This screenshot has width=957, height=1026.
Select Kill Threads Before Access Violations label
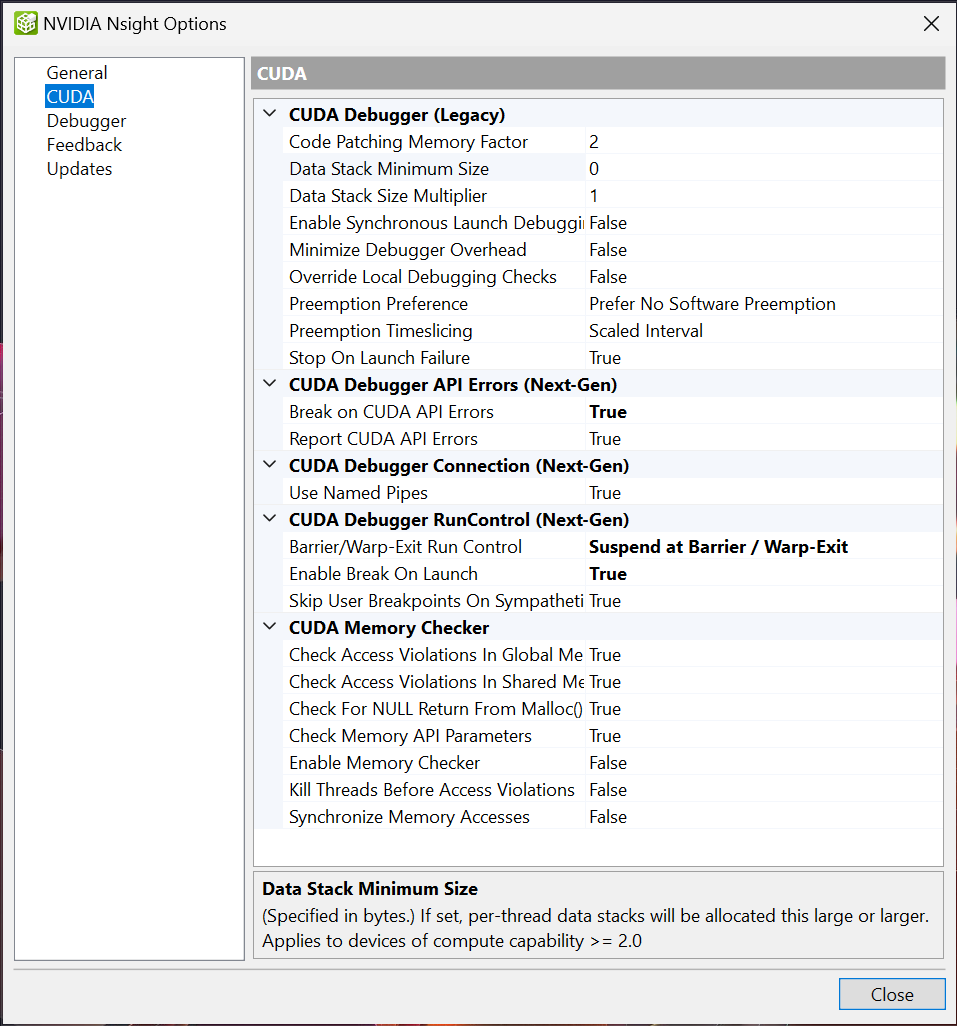pyautogui.click(x=432, y=790)
